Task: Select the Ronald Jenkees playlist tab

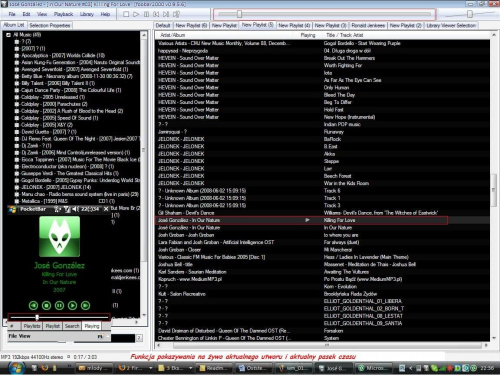Action: pos(368,26)
